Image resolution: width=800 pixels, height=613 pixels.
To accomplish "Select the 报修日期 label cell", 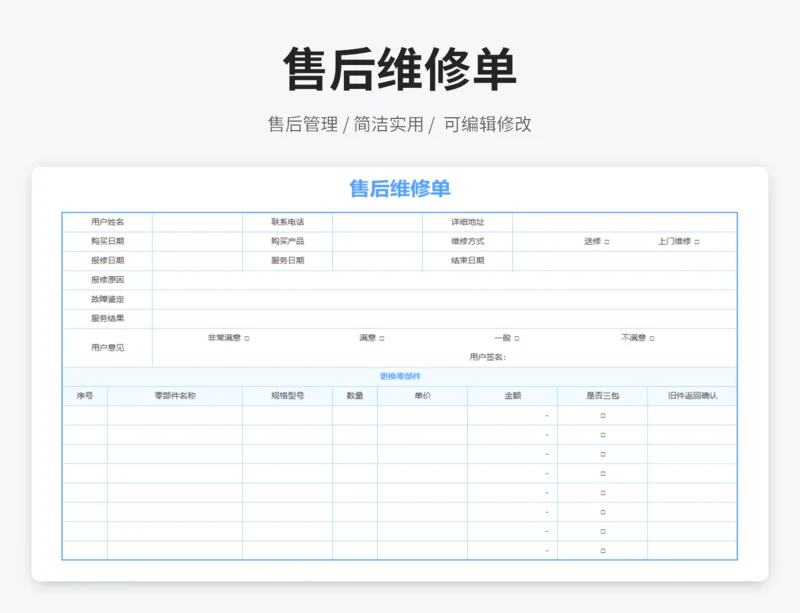I will (107, 261).
